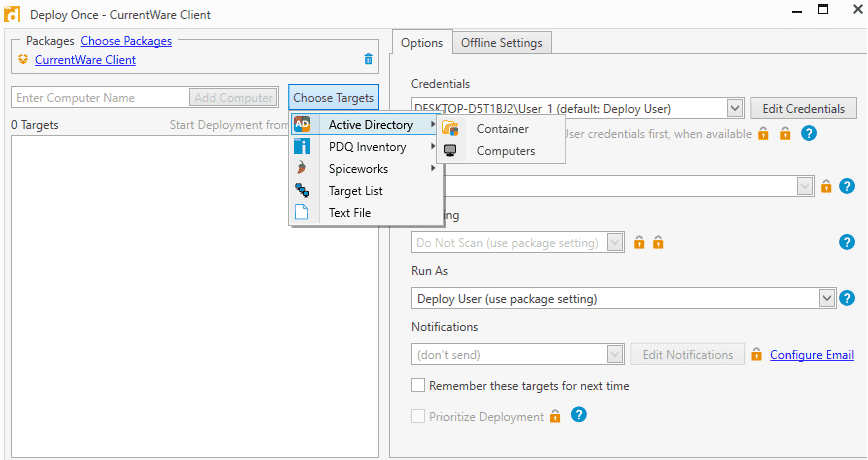Image resolution: width=868 pixels, height=460 pixels.
Task: Click the Container folder icon
Action: pyautogui.click(x=451, y=128)
